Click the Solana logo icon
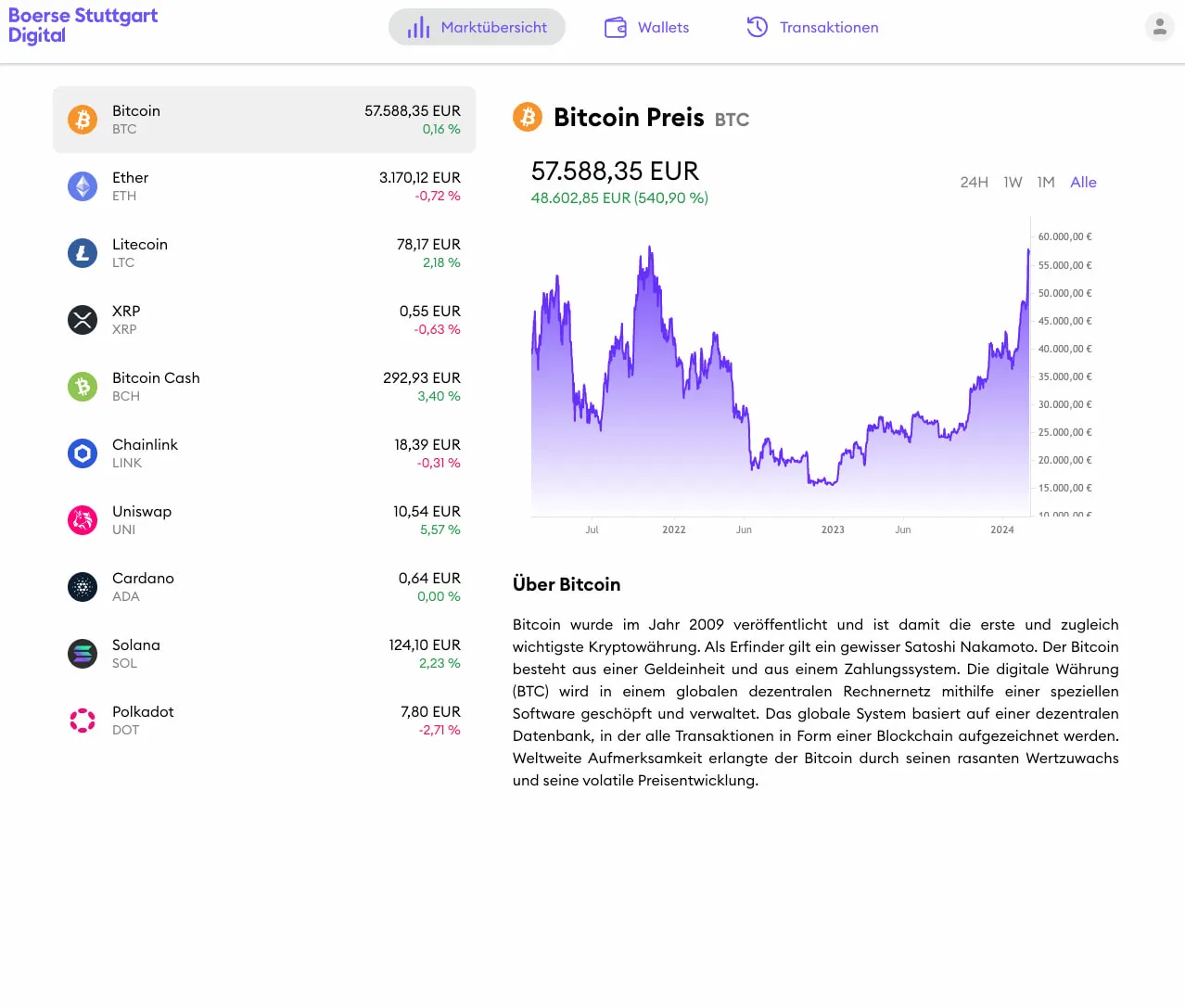Viewport: 1185px width, 1008px height. tap(83, 654)
